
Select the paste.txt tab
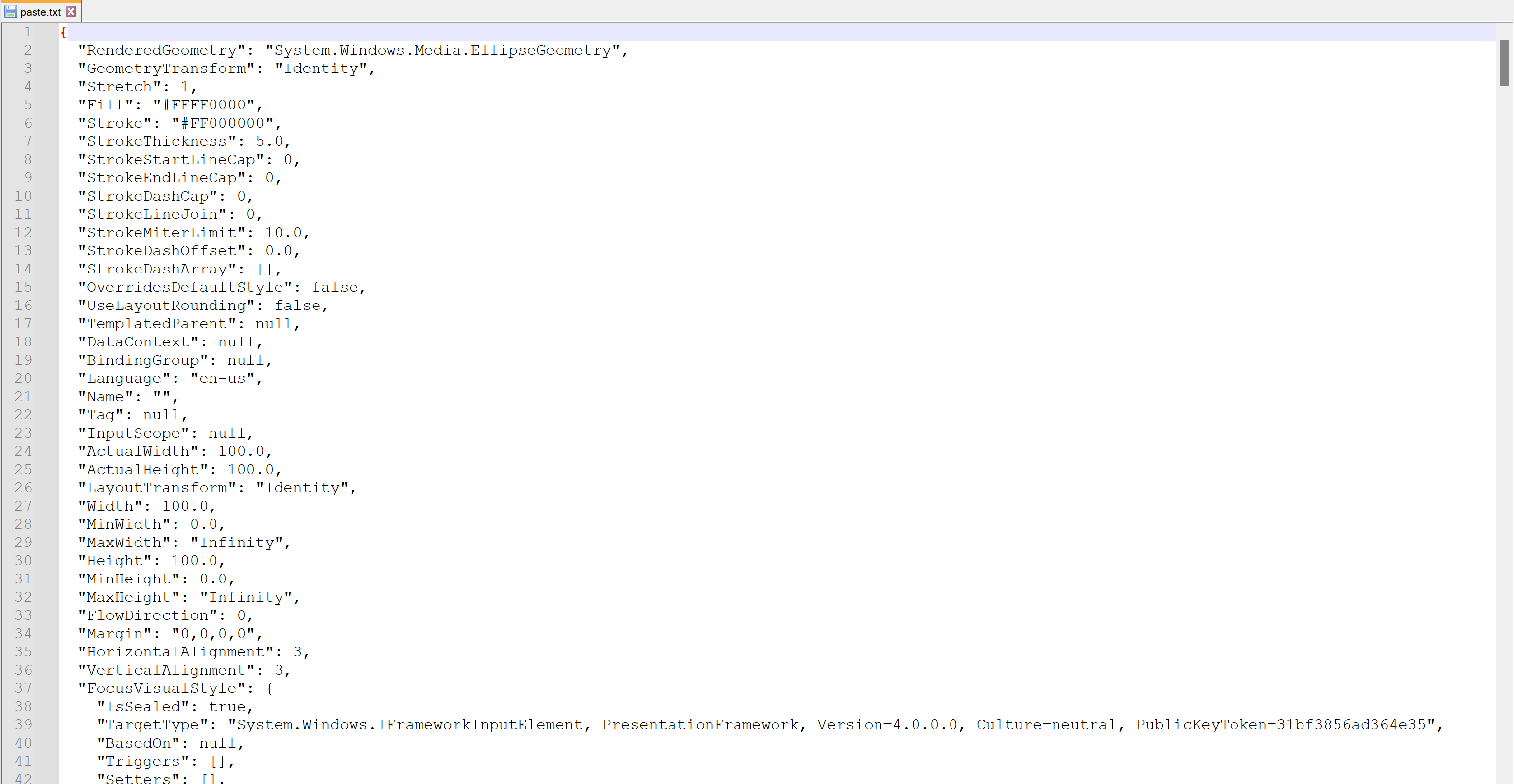(x=40, y=12)
